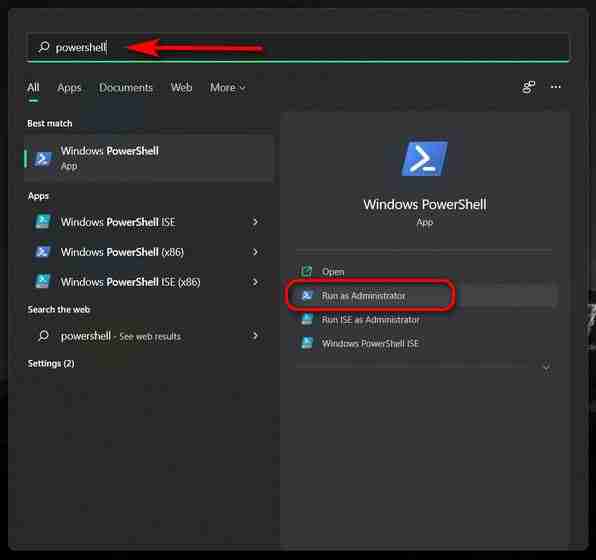Click the Windows PowerShell title in preview pane
Image resolution: width=596 pixels, height=560 pixels.
pos(425,205)
